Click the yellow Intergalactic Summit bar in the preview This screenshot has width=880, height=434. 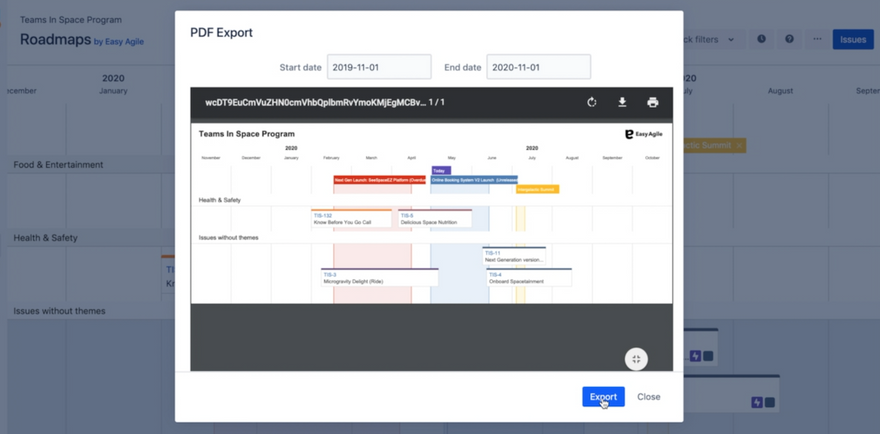(538, 190)
